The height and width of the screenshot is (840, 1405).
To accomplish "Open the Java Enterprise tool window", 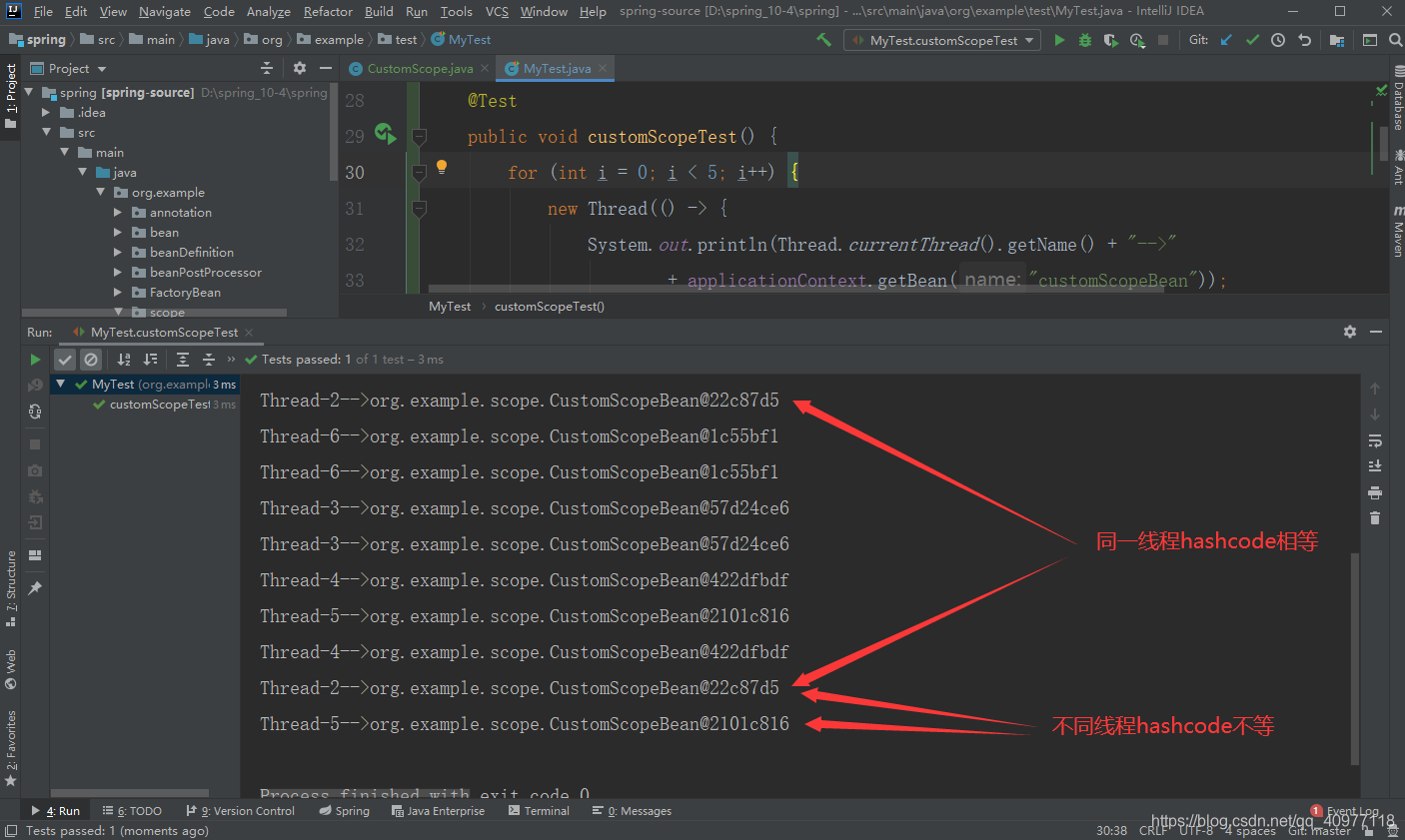I will [x=438, y=811].
